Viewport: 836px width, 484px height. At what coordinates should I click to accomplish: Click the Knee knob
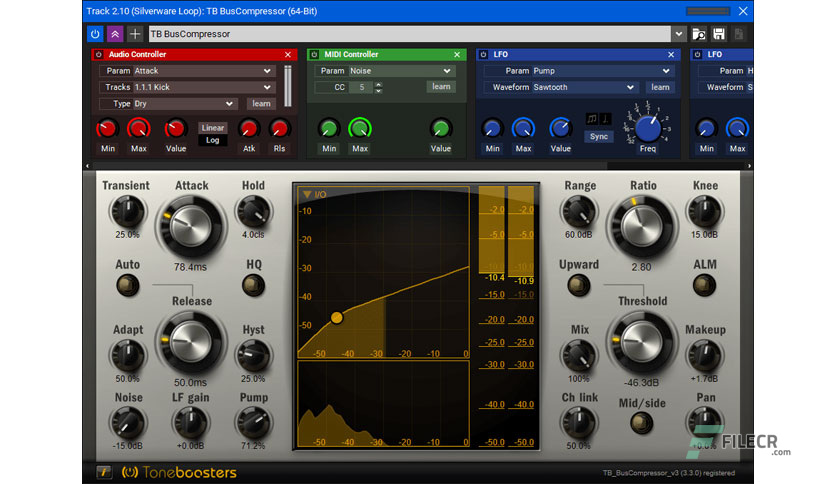coord(704,212)
